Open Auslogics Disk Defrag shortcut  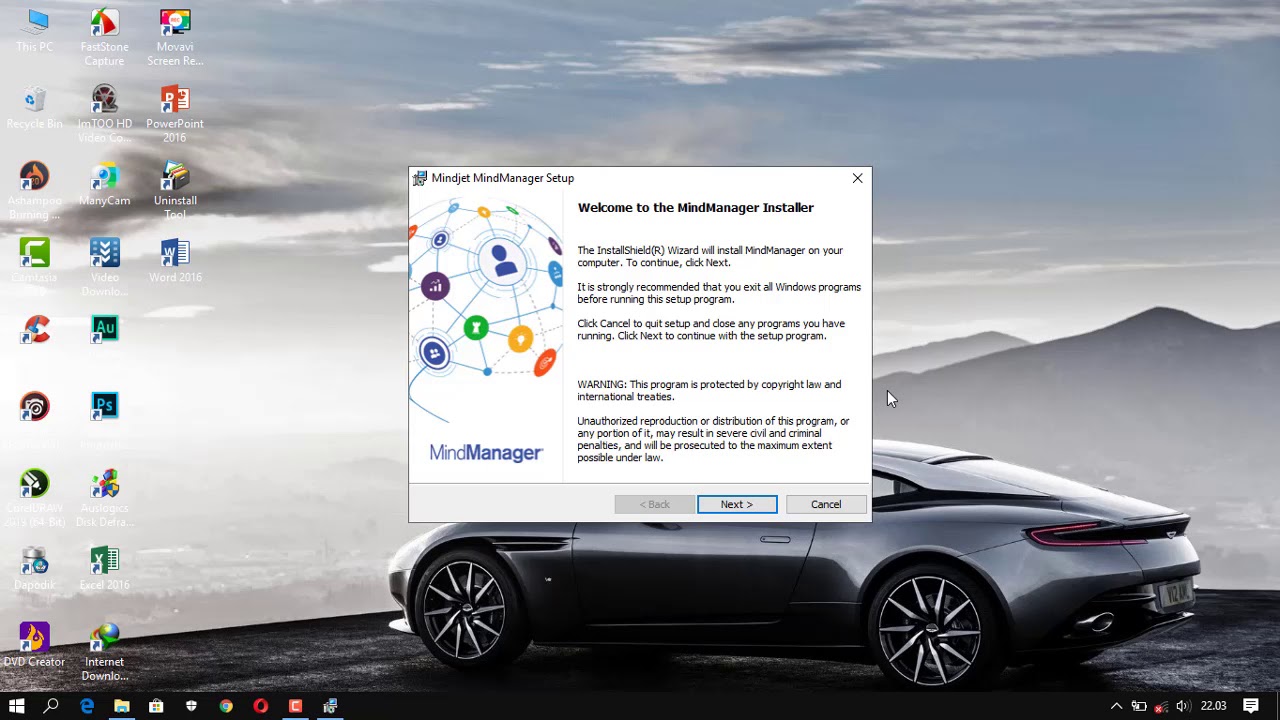pos(104,499)
